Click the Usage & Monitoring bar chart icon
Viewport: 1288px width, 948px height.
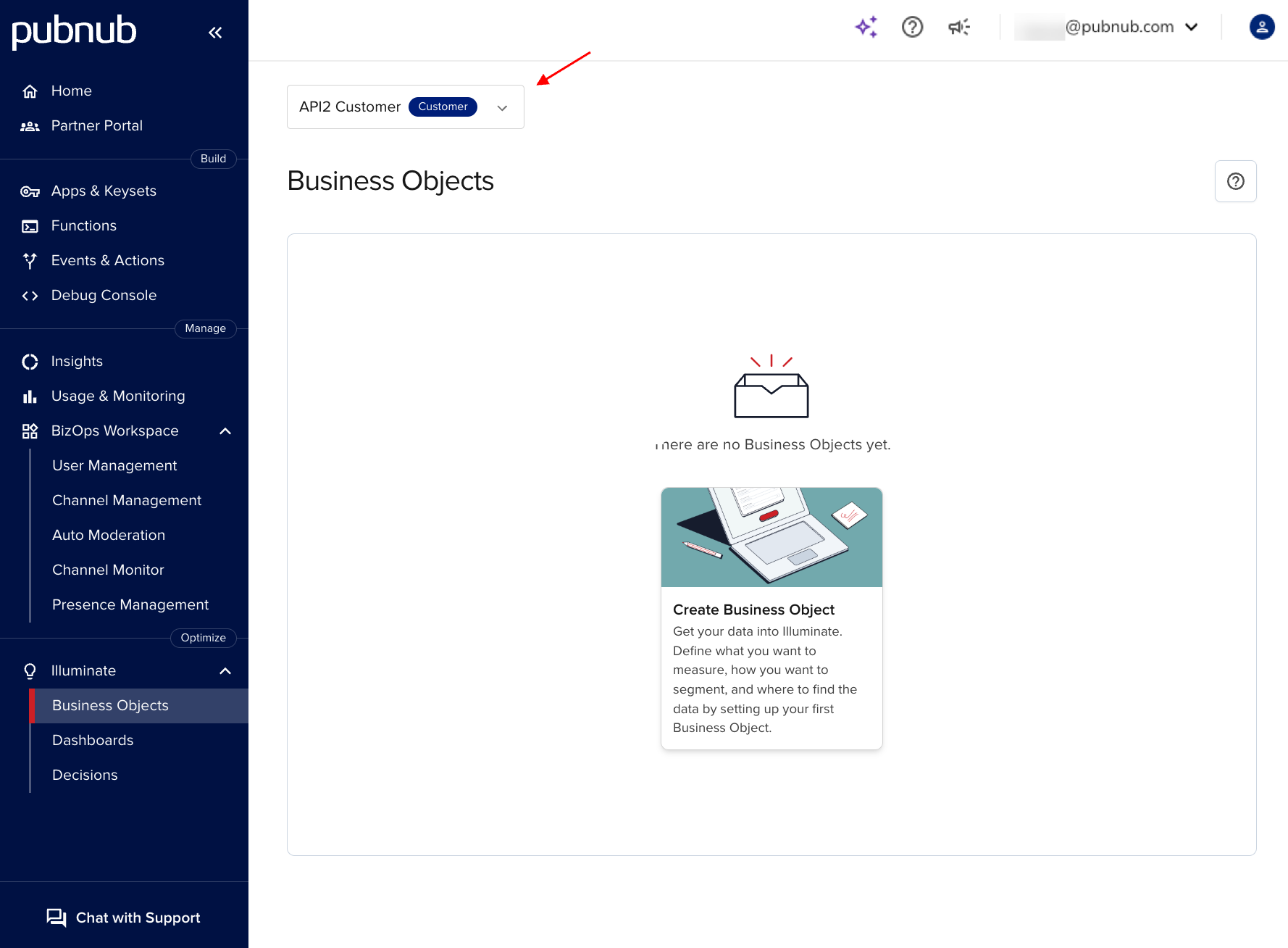point(30,396)
